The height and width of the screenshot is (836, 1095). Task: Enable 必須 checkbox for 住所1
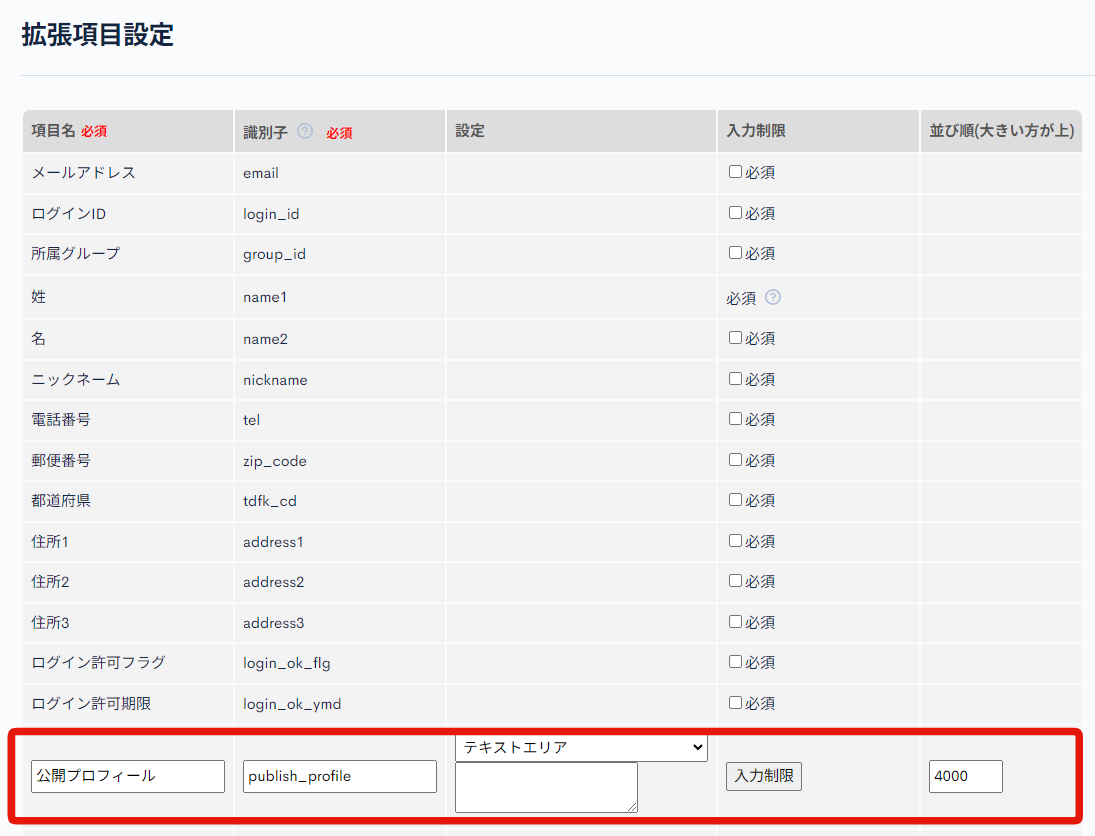tap(735, 541)
